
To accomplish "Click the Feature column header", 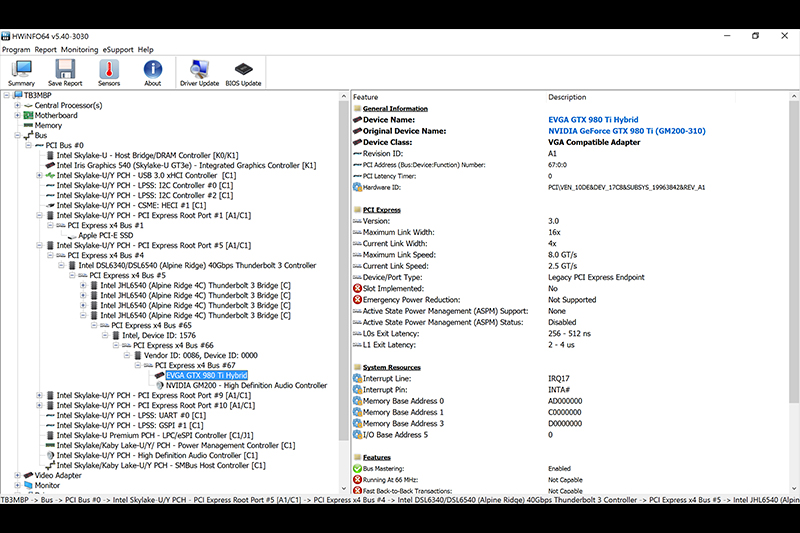I will (x=366, y=97).
